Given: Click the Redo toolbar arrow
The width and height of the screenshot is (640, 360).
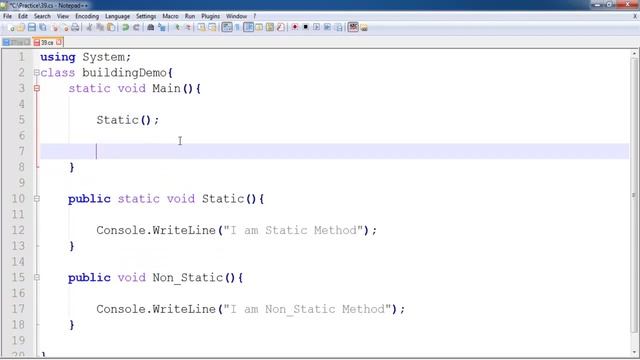Looking at the screenshot, I should 136,27.
